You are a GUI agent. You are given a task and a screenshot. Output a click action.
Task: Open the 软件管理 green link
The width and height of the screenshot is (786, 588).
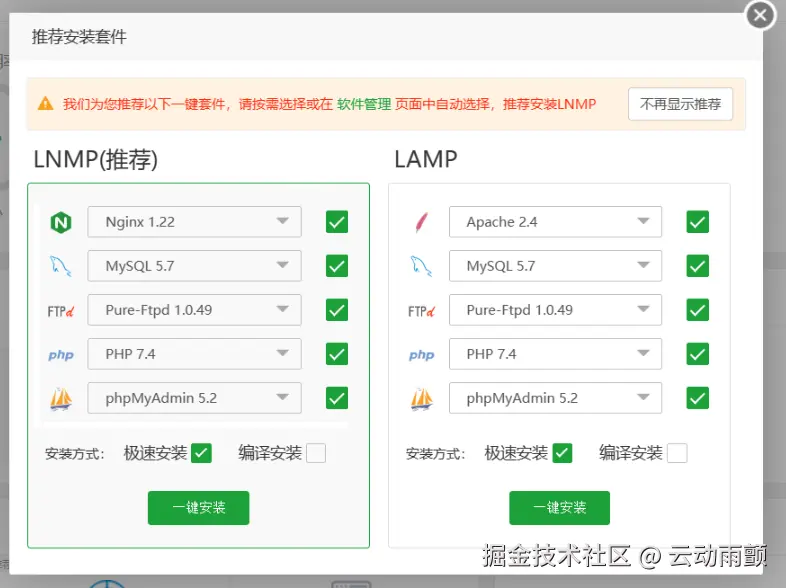364,104
